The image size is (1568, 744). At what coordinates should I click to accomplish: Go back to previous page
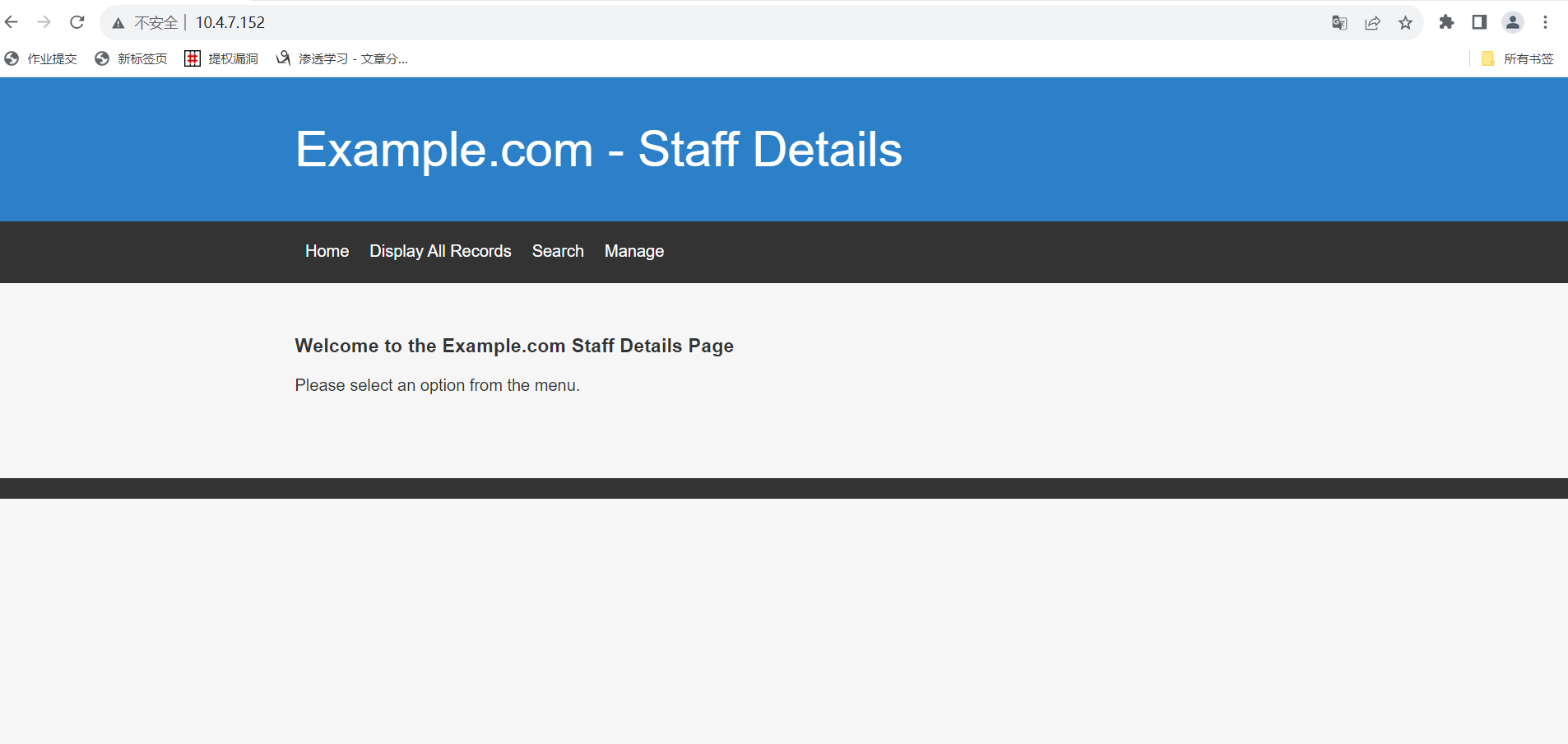12,22
